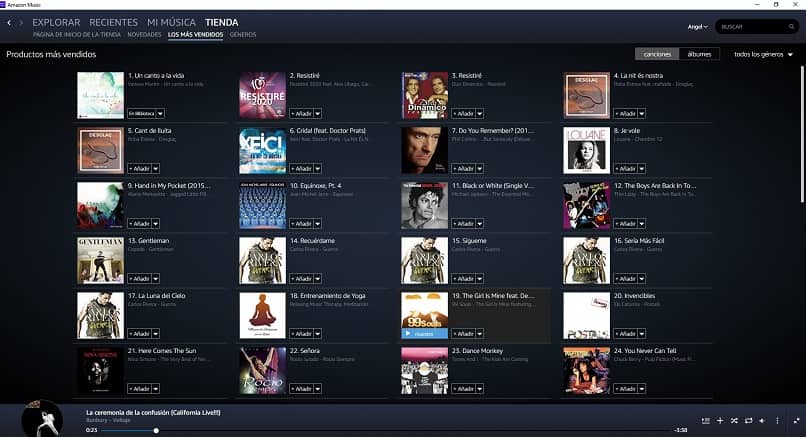Click the yoga meditation album cover

[x=262, y=315]
